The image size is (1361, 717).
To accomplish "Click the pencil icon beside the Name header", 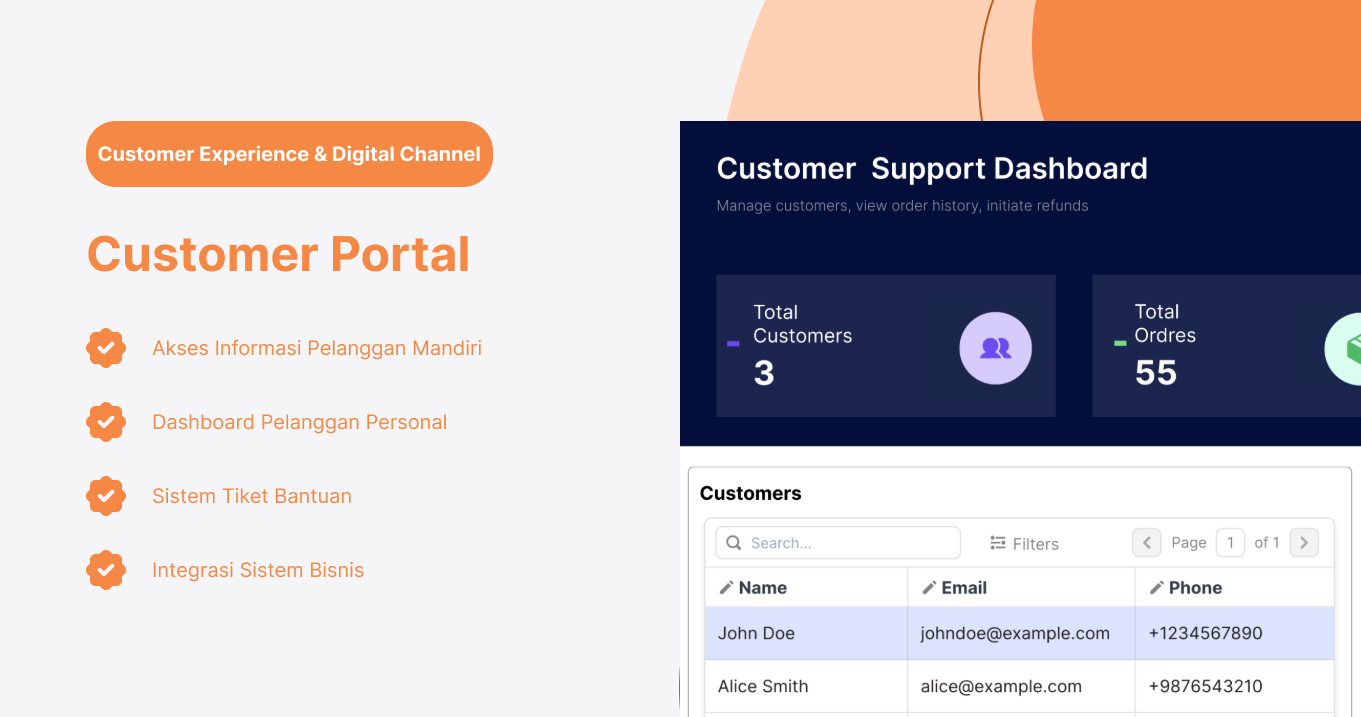I will pos(727,587).
